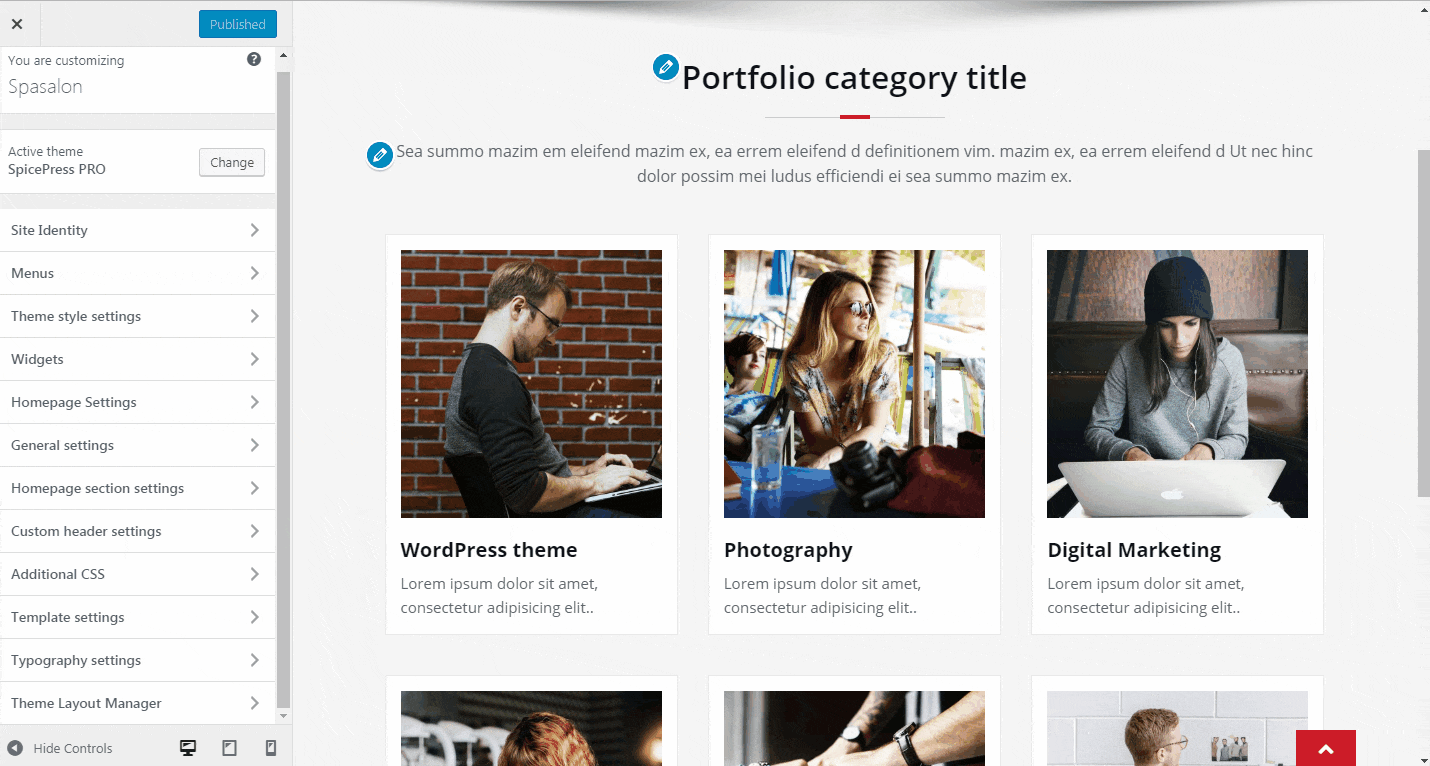Close the customizer with the X icon
The width and height of the screenshot is (1430, 766).
pos(17,24)
